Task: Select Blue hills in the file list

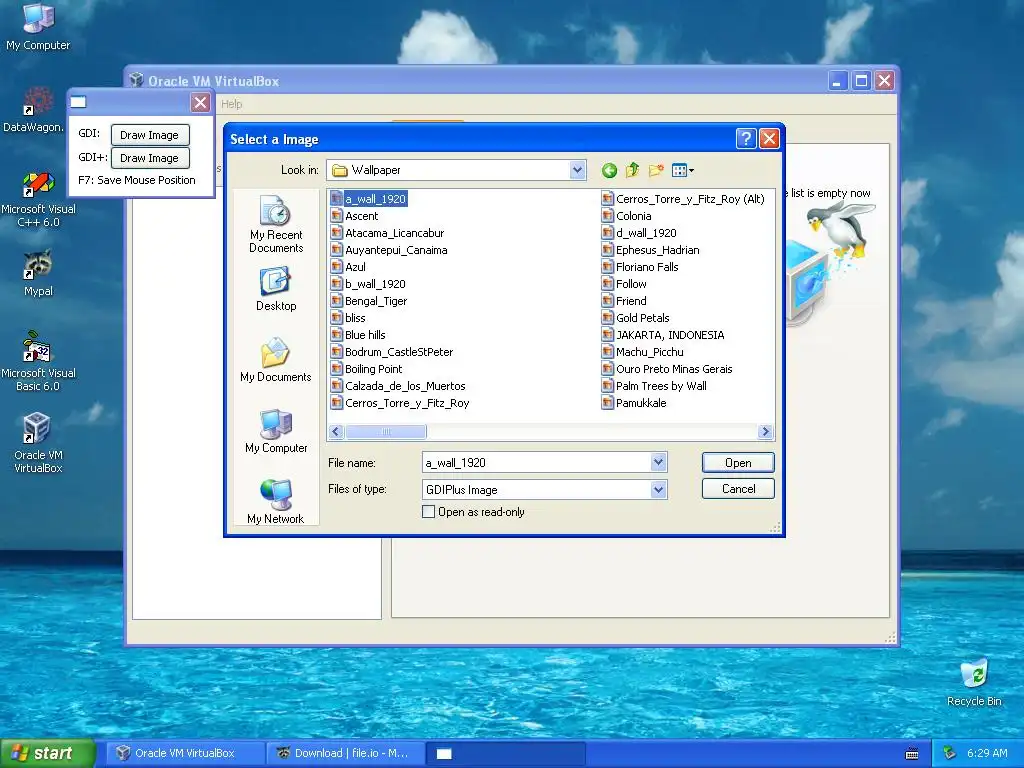Action: [358, 335]
